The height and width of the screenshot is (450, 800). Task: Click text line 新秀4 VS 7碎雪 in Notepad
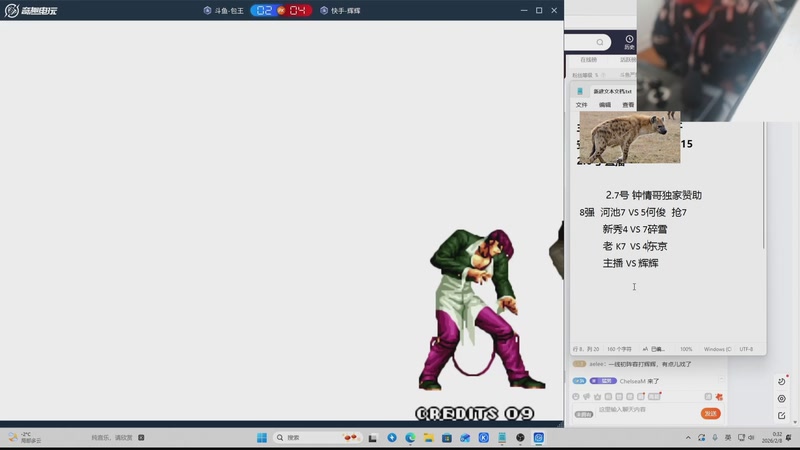(x=635, y=229)
